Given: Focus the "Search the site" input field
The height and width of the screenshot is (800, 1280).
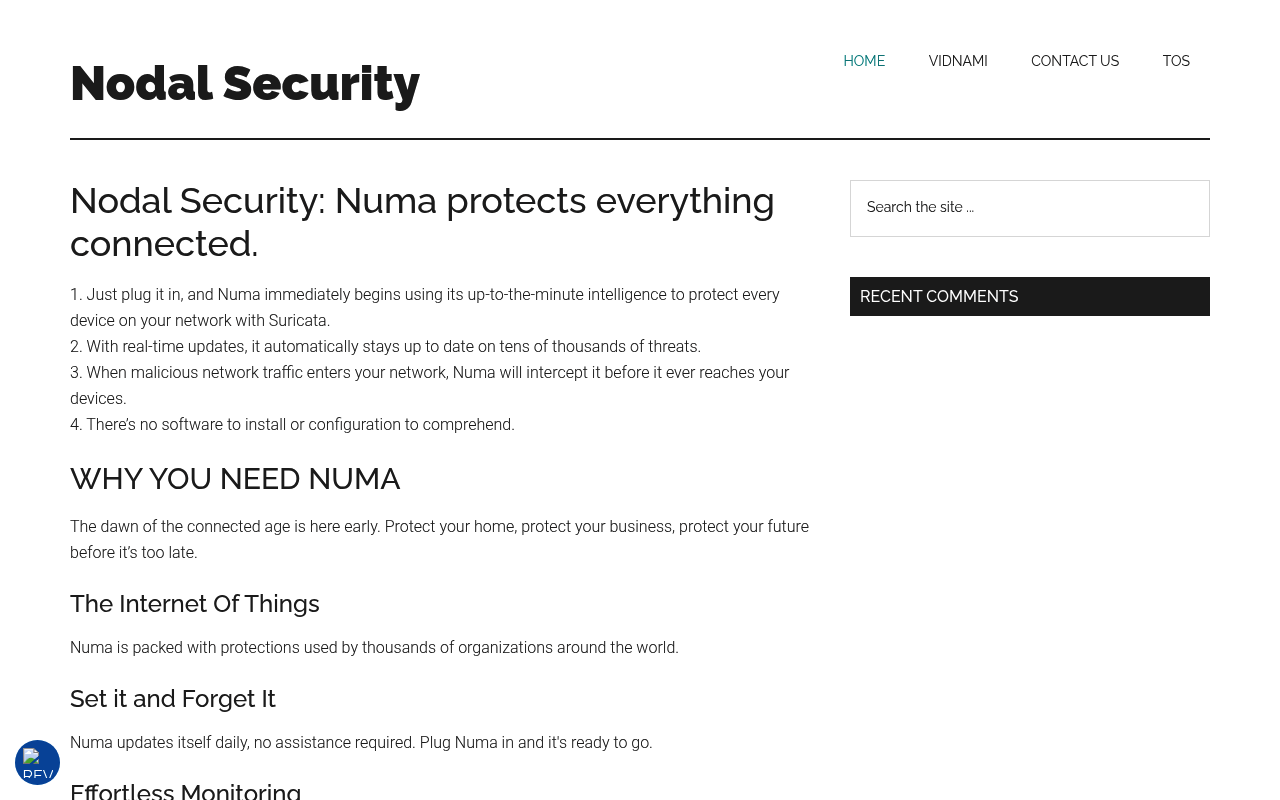Looking at the screenshot, I should pos(1030,208).
